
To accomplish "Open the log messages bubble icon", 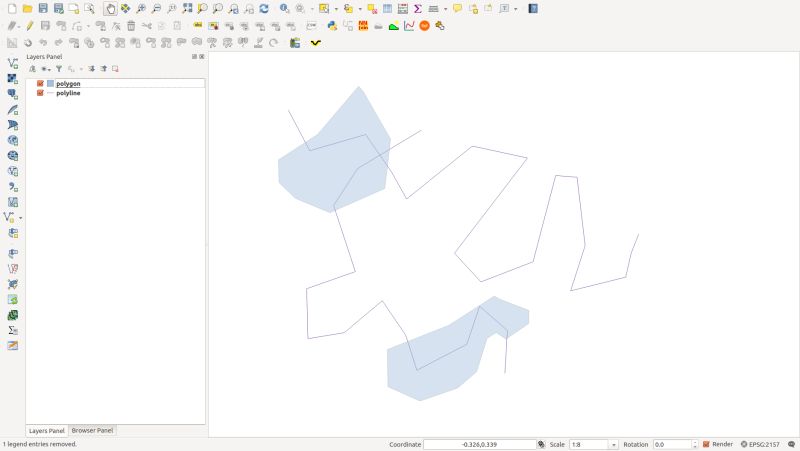I will tap(791, 444).
